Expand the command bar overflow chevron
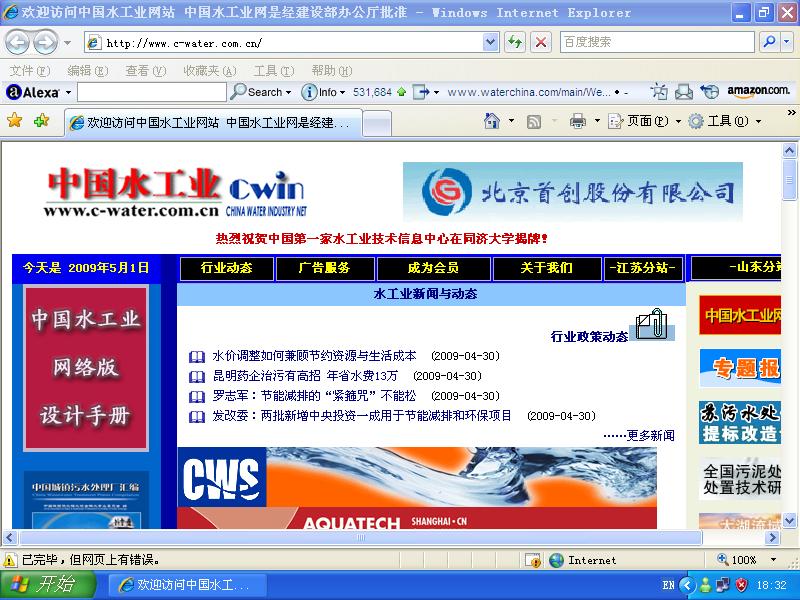This screenshot has width=800, height=600. coord(791,112)
